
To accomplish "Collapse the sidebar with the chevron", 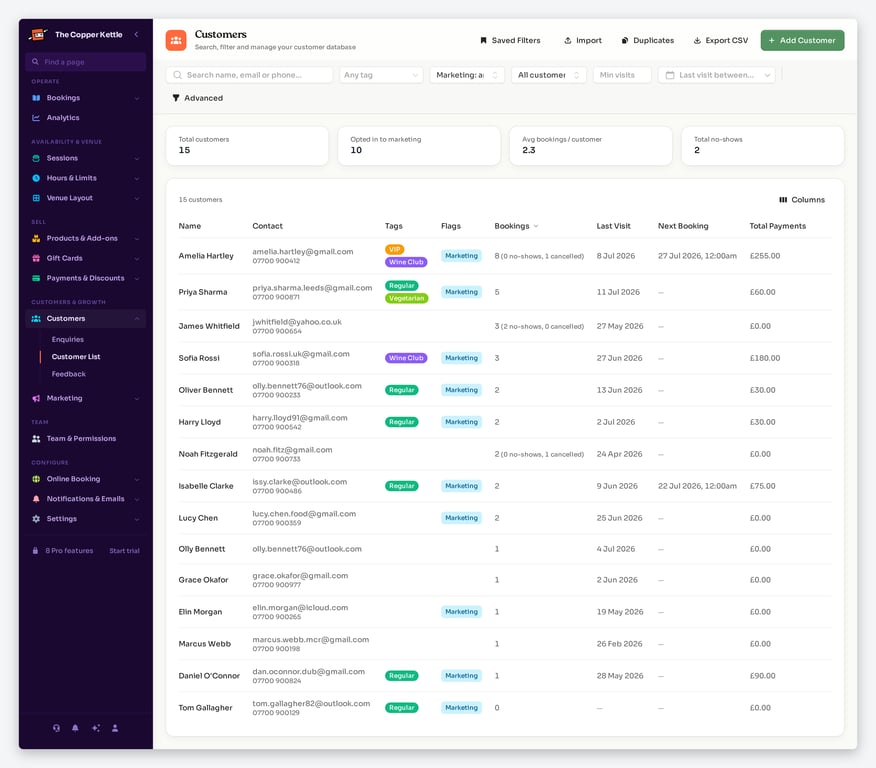I will (x=136, y=35).
